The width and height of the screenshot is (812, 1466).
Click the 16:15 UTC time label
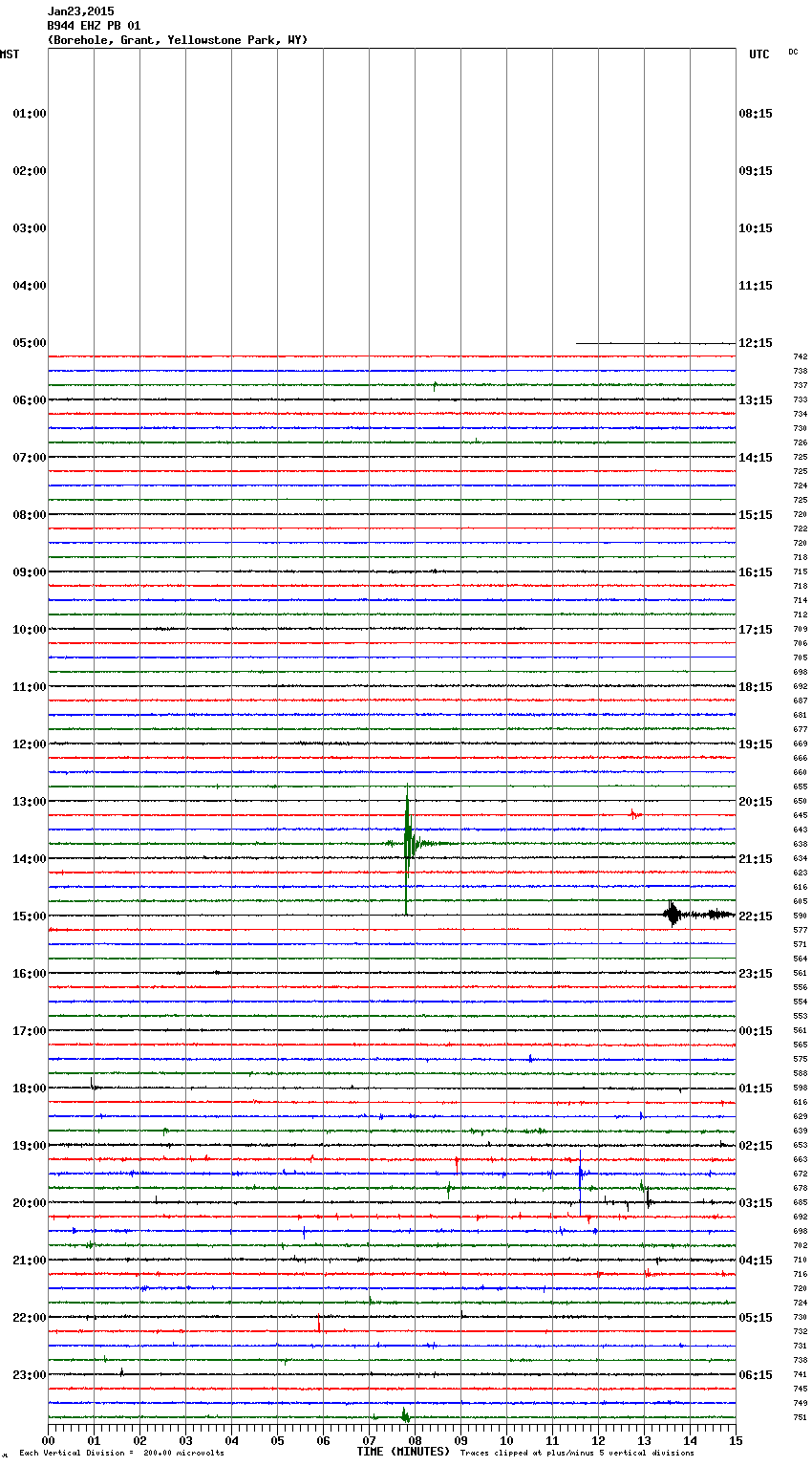coord(756,572)
